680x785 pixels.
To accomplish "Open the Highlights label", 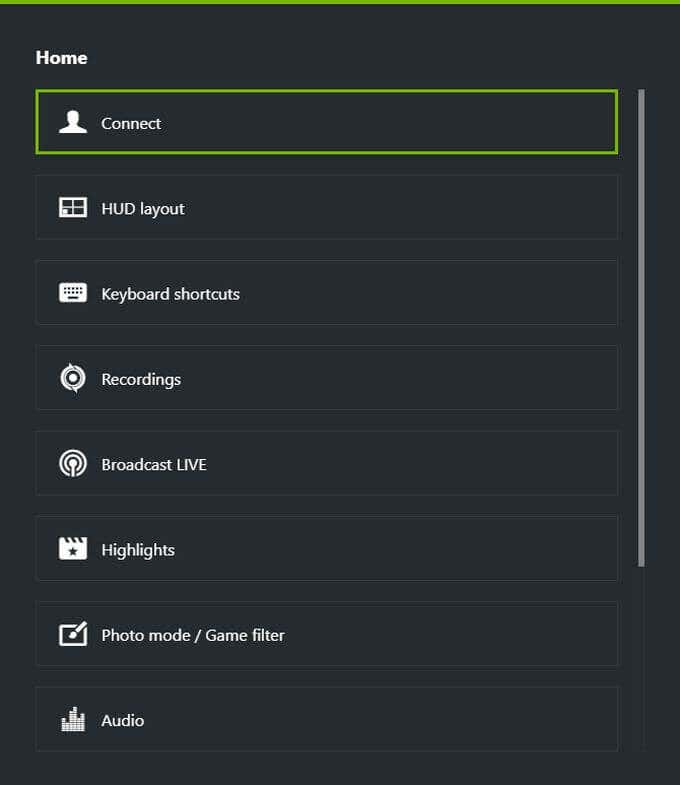I will (138, 550).
